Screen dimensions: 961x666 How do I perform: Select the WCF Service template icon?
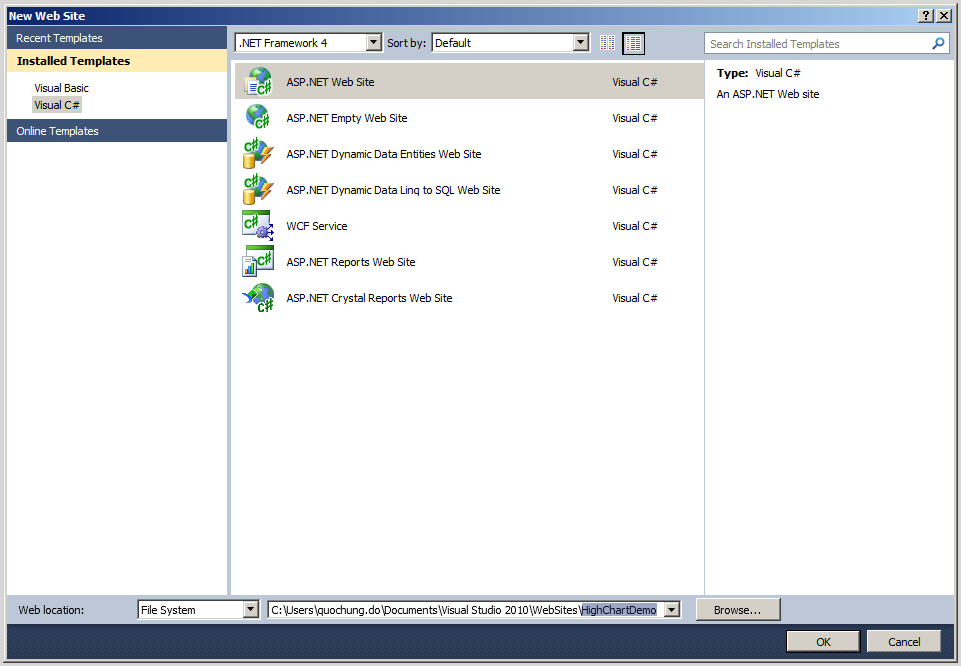coord(258,225)
